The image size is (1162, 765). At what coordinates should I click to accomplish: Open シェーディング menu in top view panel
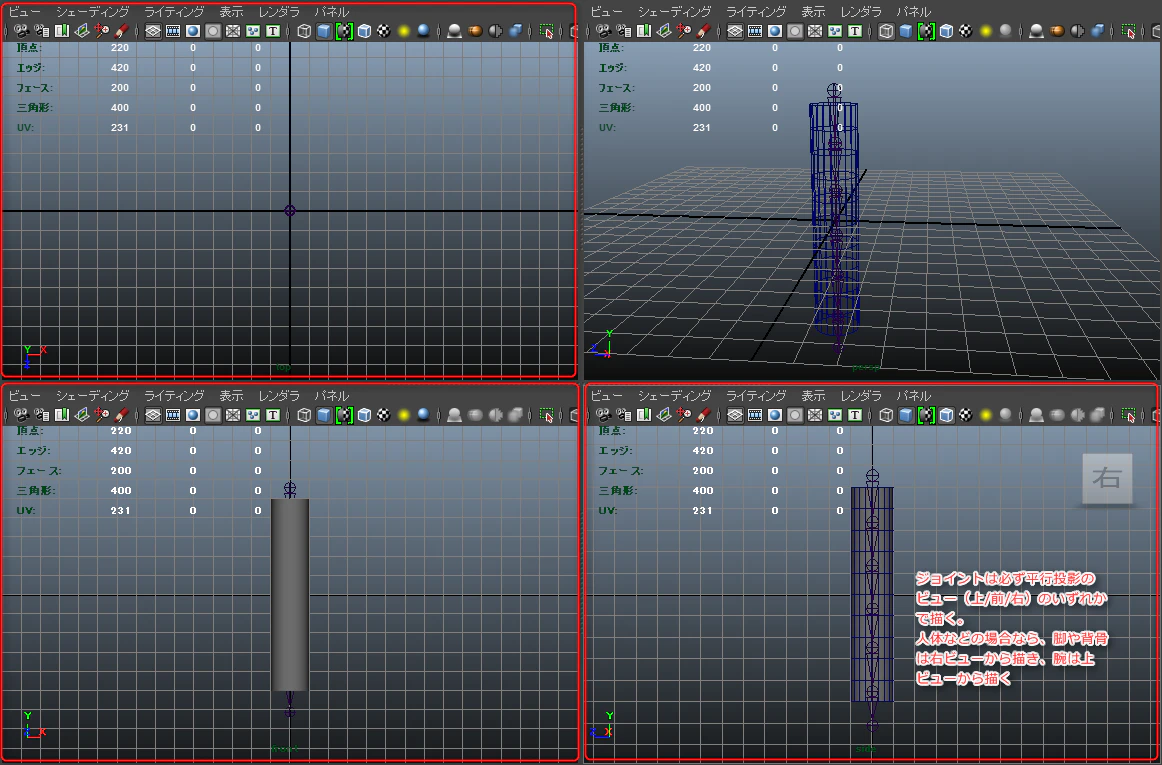pos(93,12)
